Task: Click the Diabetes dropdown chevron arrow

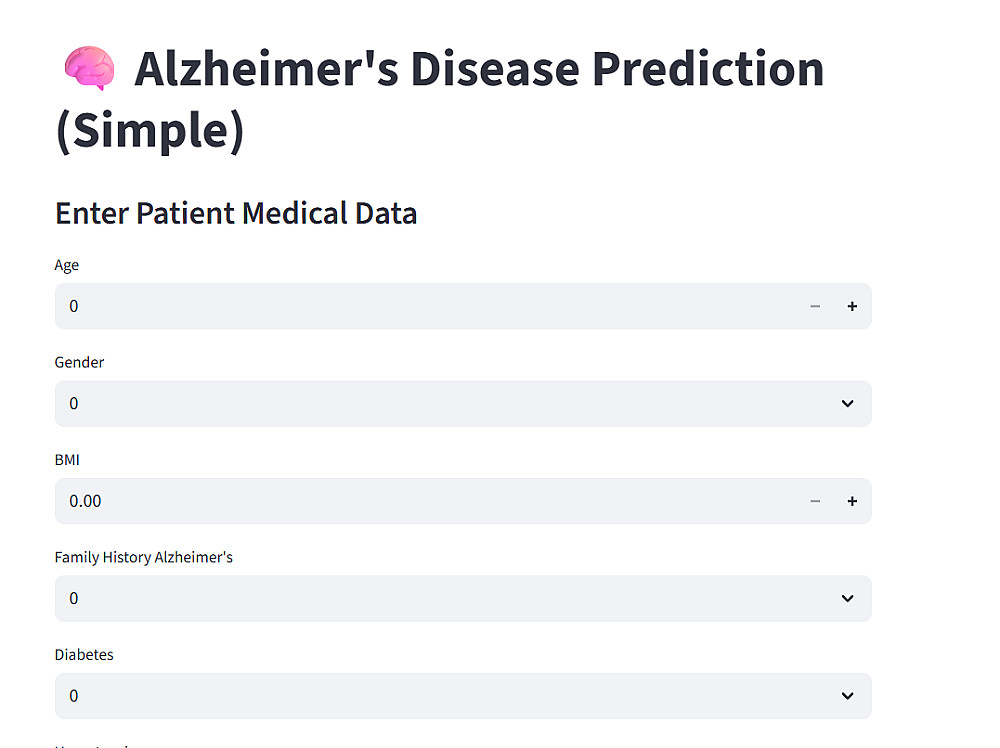Action: [x=847, y=696]
